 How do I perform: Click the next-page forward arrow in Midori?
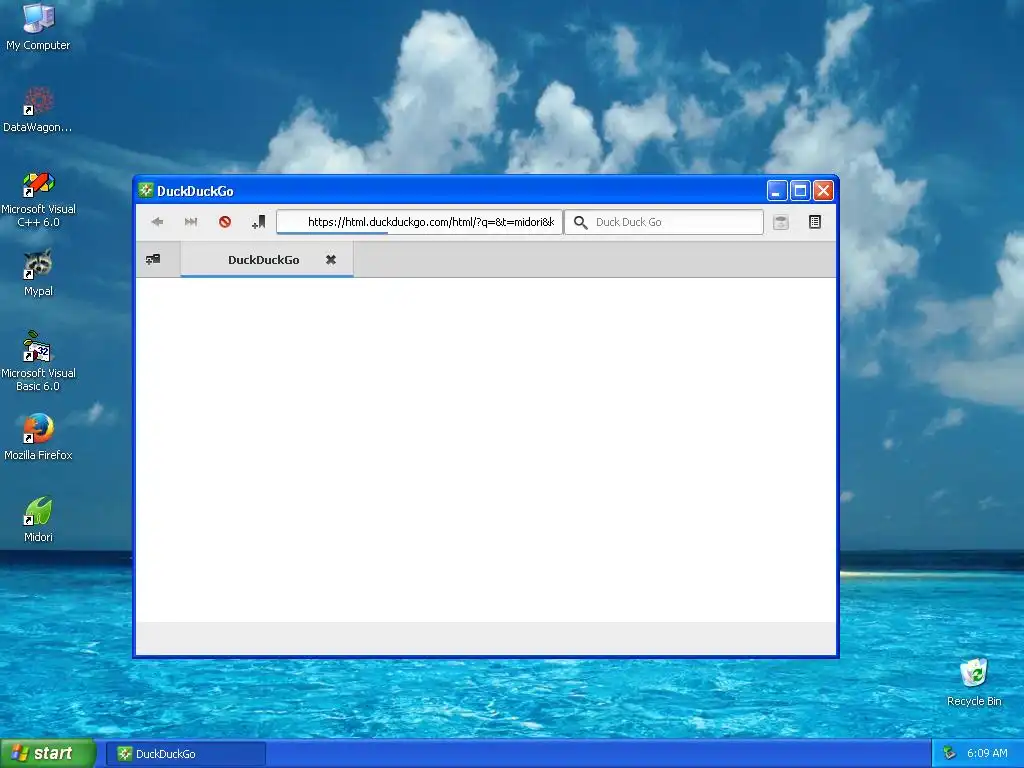191,222
